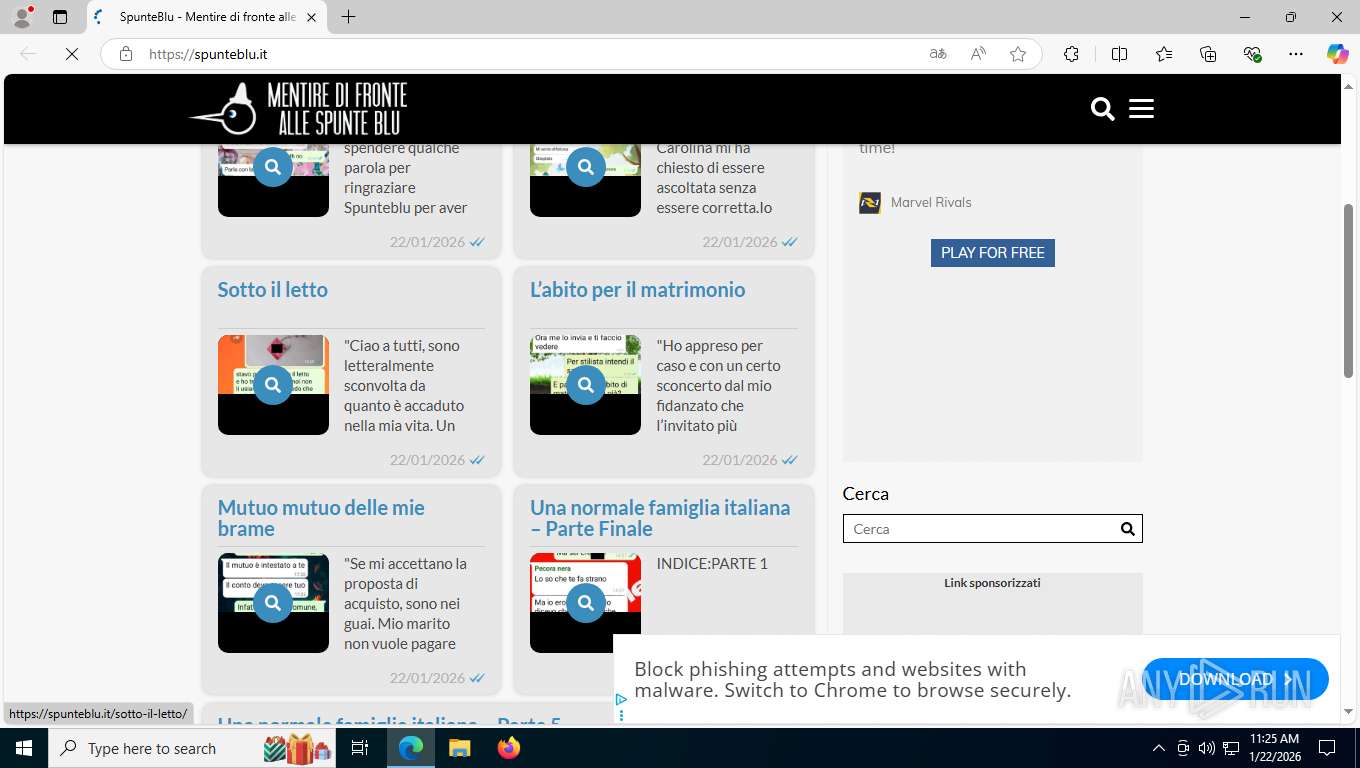This screenshot has width=1360, height=768.
Task: Submit search with the Cerca magnifier icon
Action: point(1127,529)
